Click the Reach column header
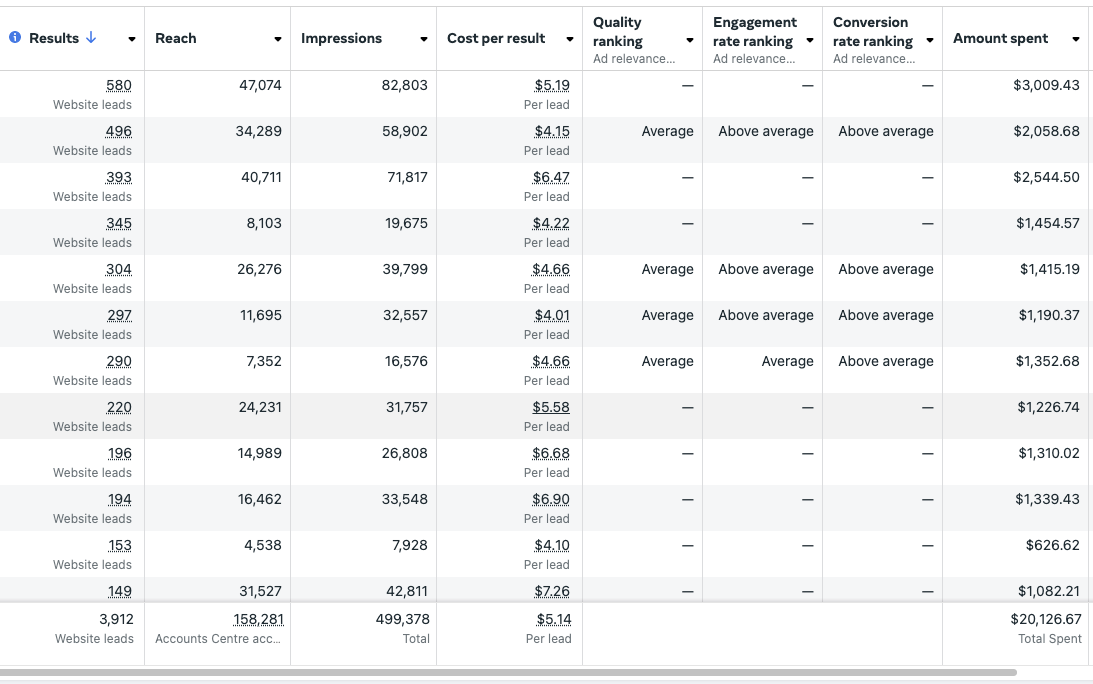This screenshot has height=684, width=1093. (x=176, y=38)
